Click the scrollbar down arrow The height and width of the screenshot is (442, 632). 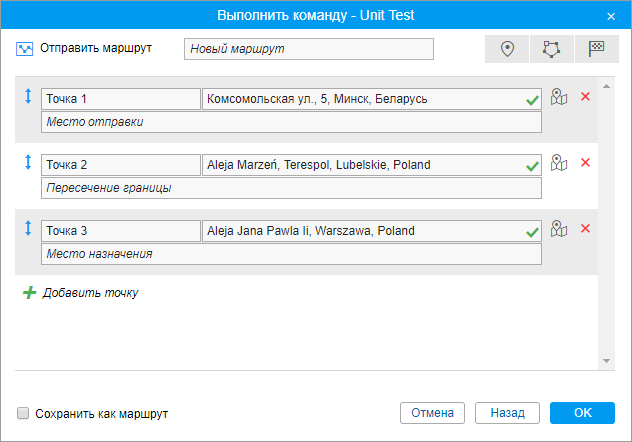click(607, 361)
